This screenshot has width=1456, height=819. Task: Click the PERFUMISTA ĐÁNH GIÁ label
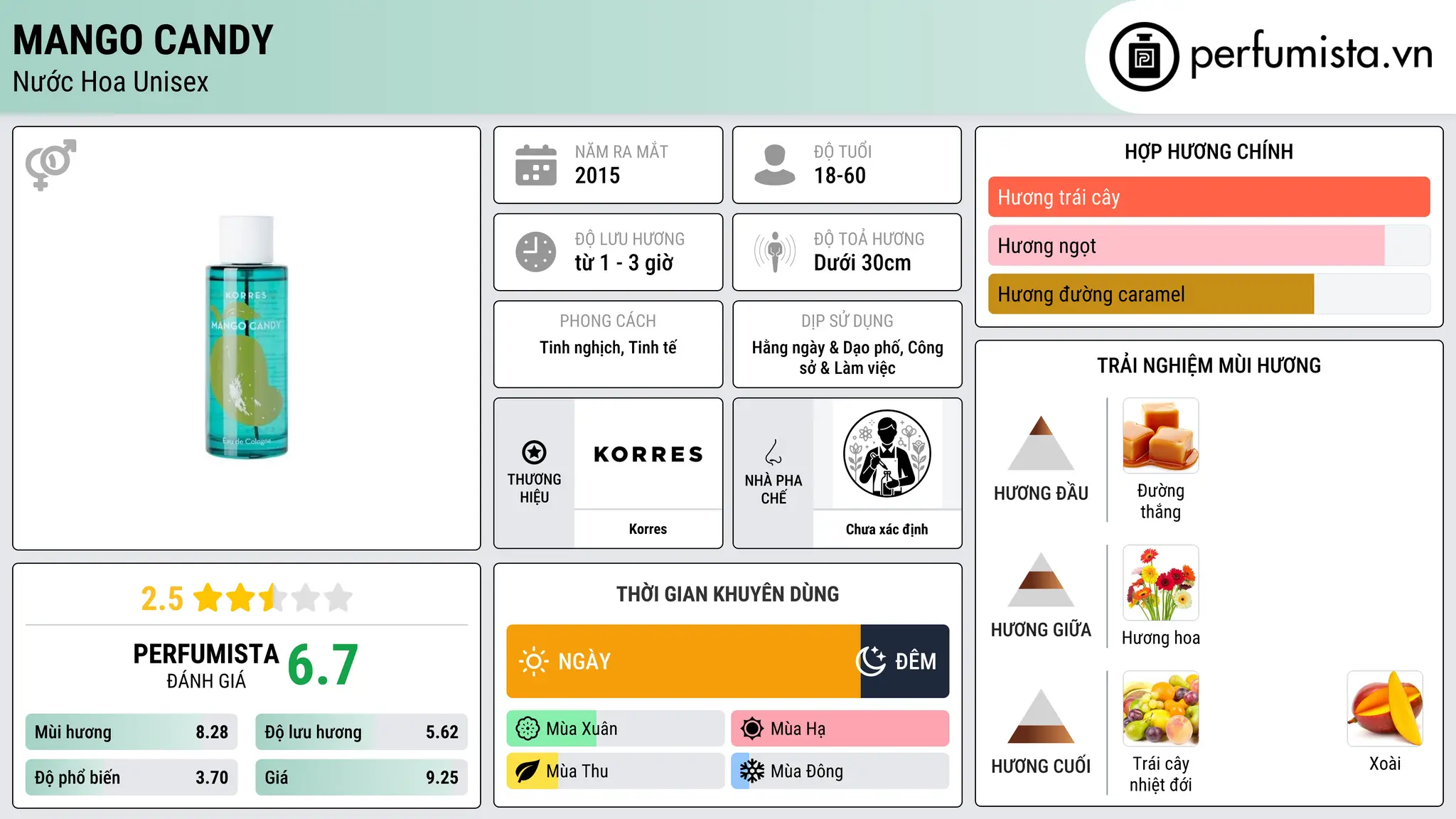pos(206,665)
